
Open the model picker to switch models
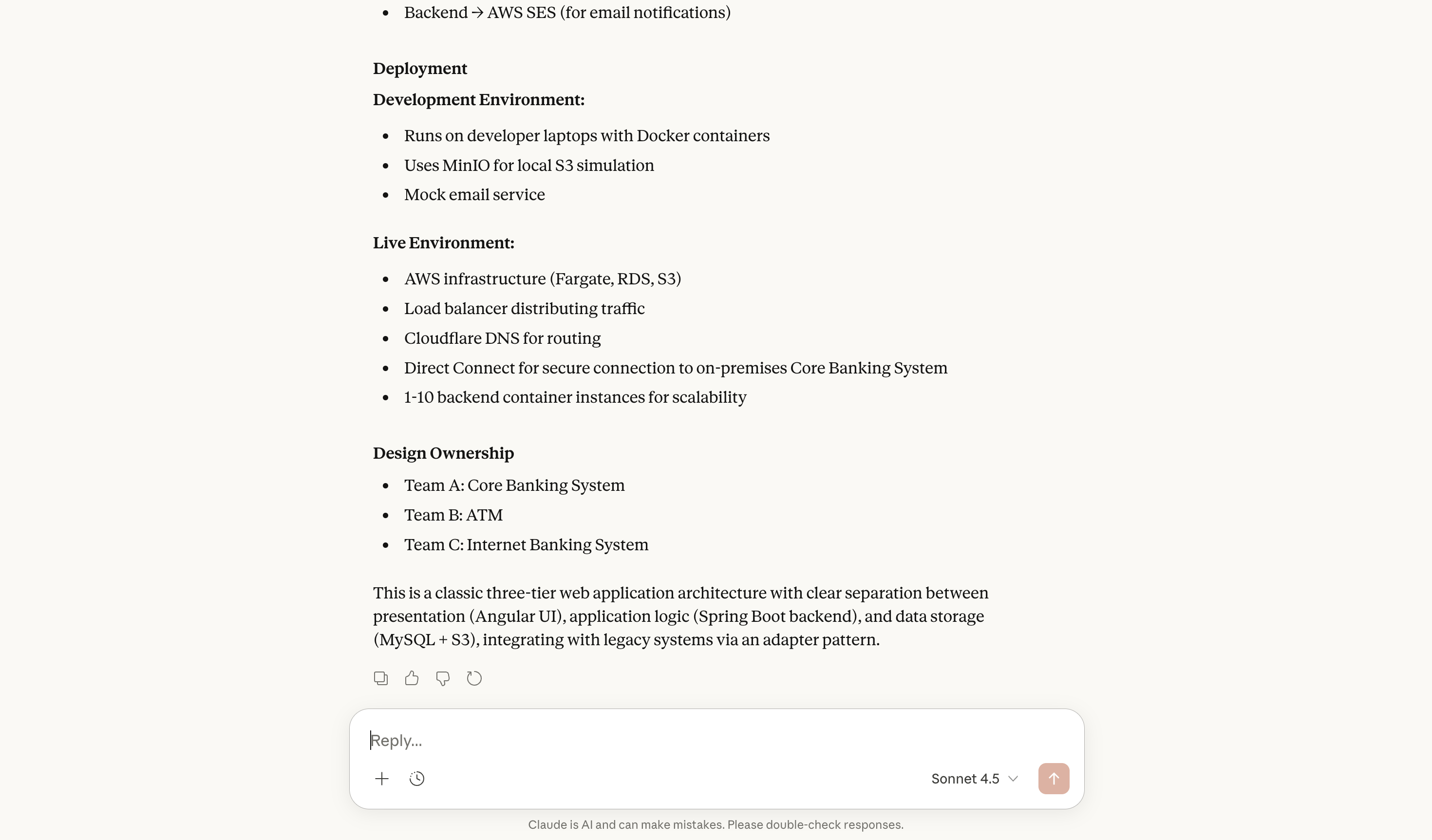[x=973, y=778]
